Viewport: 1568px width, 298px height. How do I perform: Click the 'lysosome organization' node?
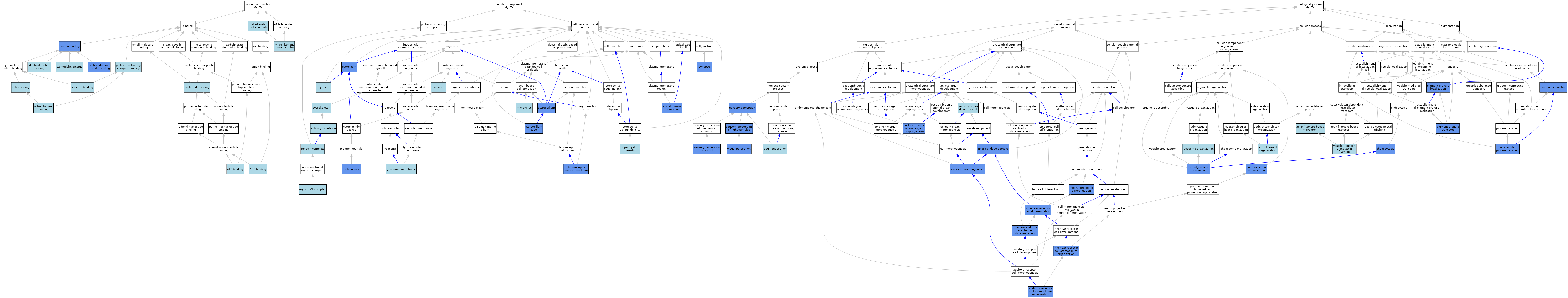pyautogui.click(x=1198, y=149)
